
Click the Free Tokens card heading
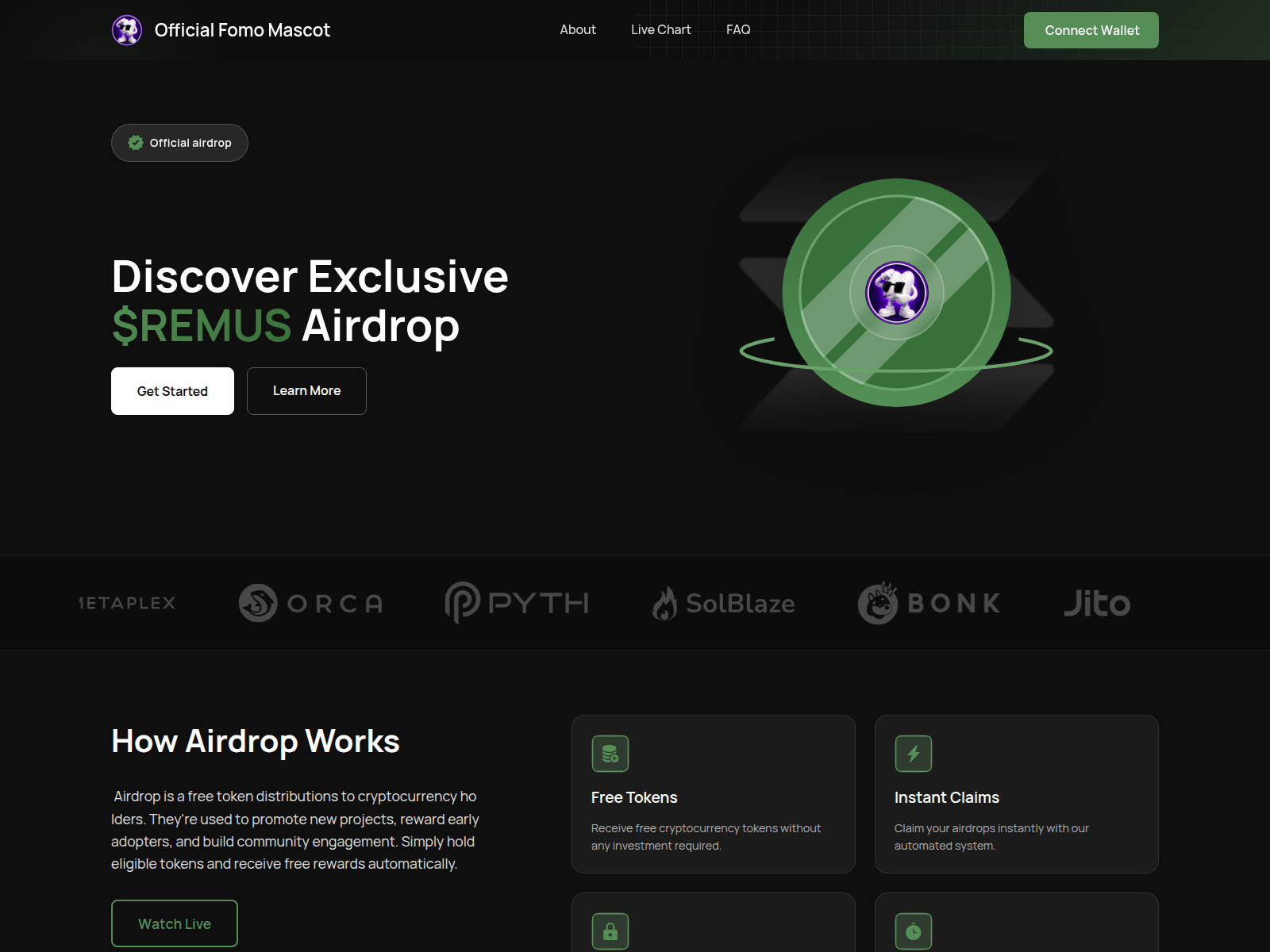(x=634, y=797)
